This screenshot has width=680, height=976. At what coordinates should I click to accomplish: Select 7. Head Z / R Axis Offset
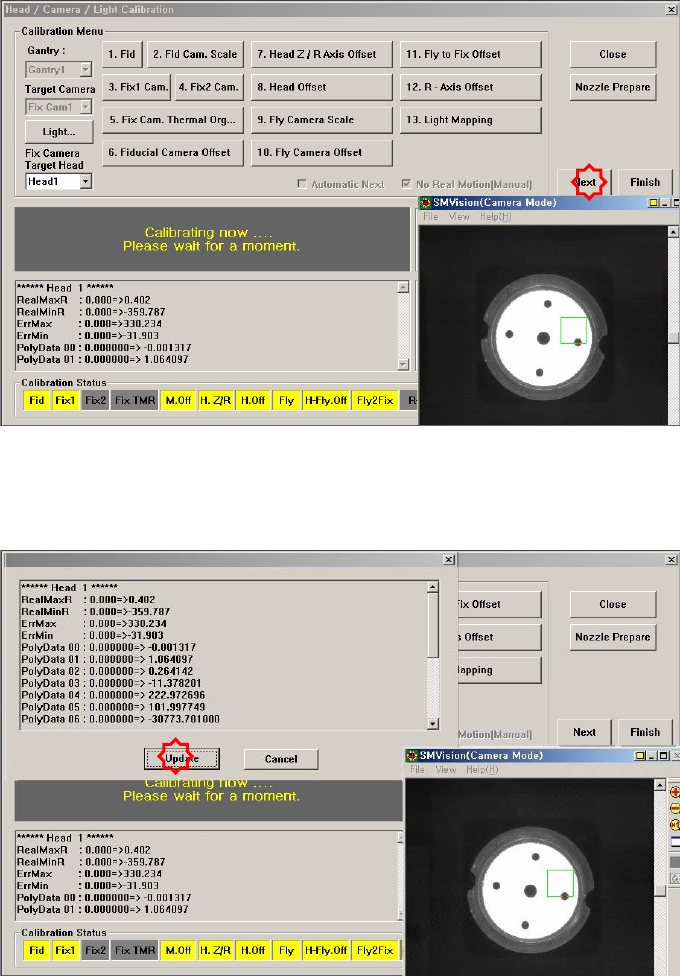coord(321,54)
